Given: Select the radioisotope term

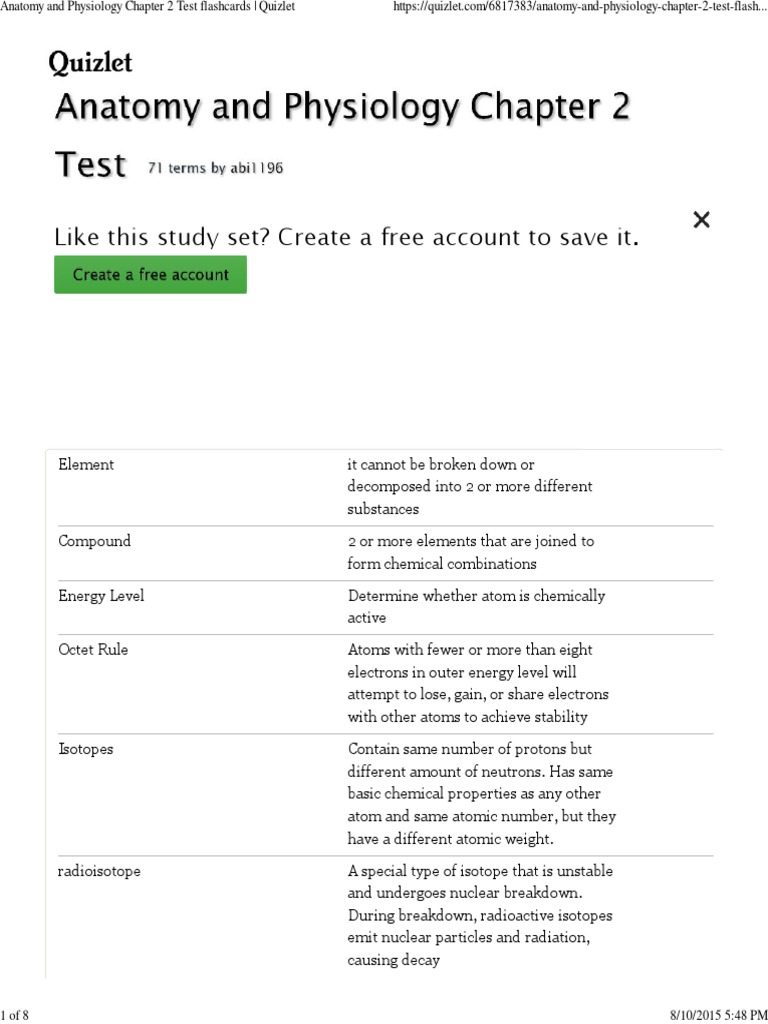Looking at the screenshot, I should click(x=99, y=872).
